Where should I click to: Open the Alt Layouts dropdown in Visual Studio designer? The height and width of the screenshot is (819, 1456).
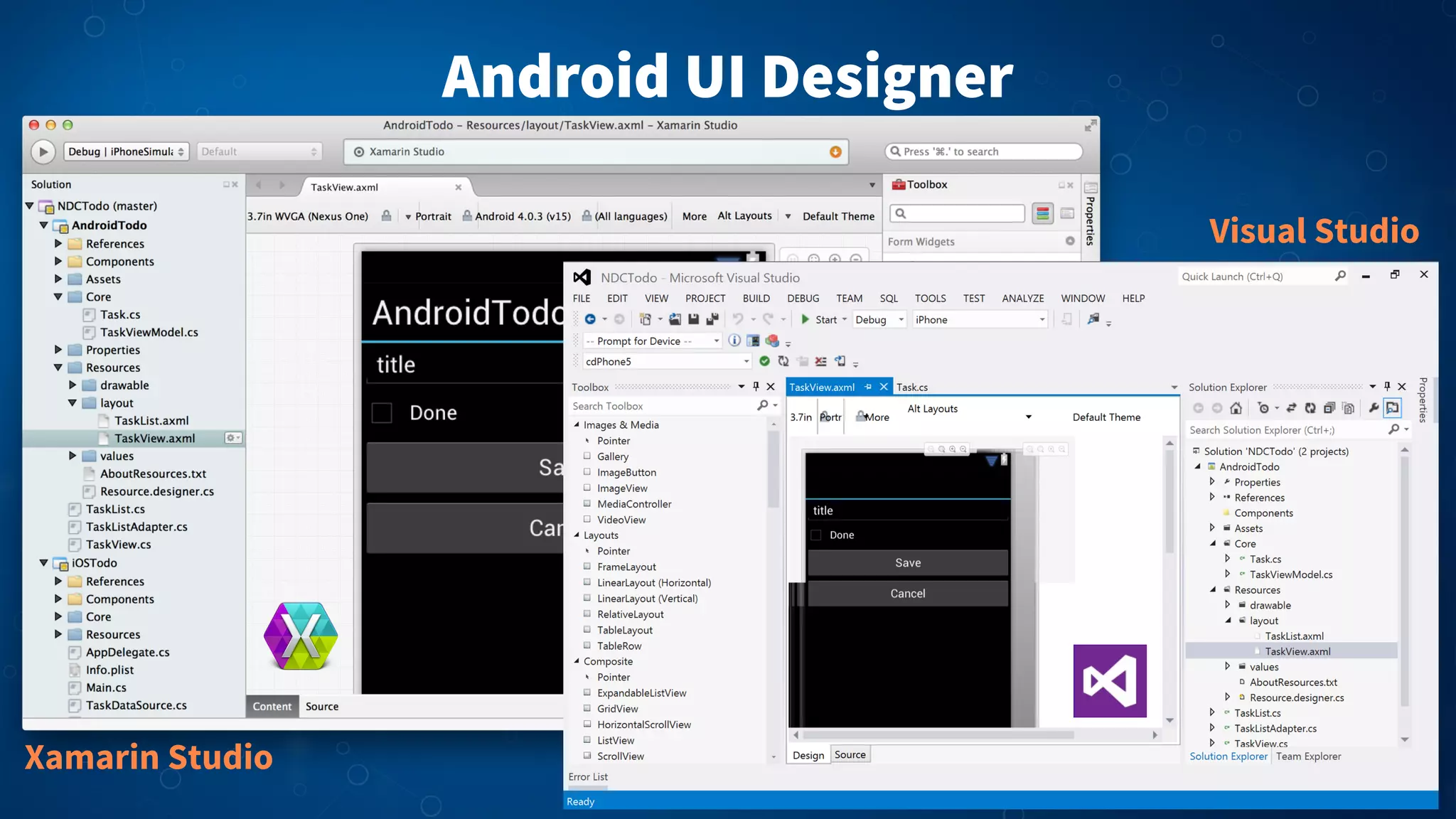pyautogui.click(x=1028, y=417)
